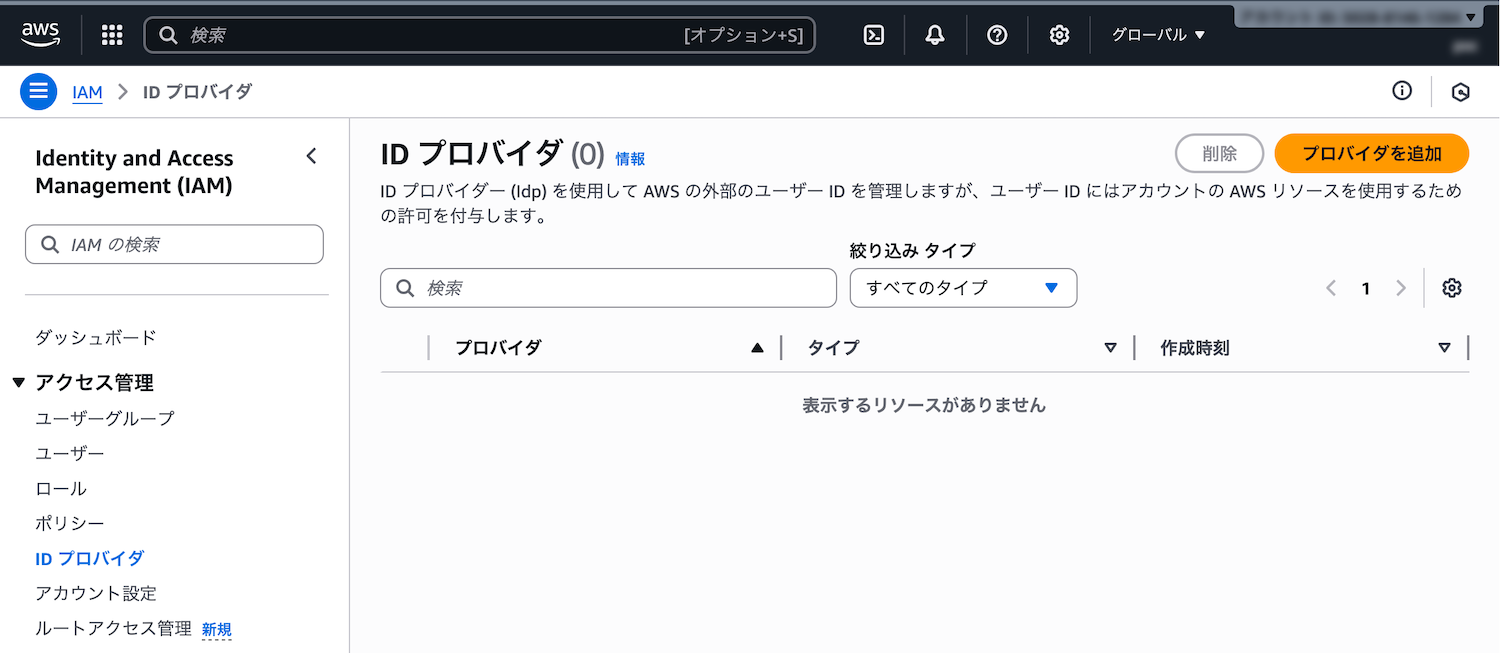Sort table by 作成時刻 column
1500x653 pixels.
pyautogui.click(x=1300, y=348)
